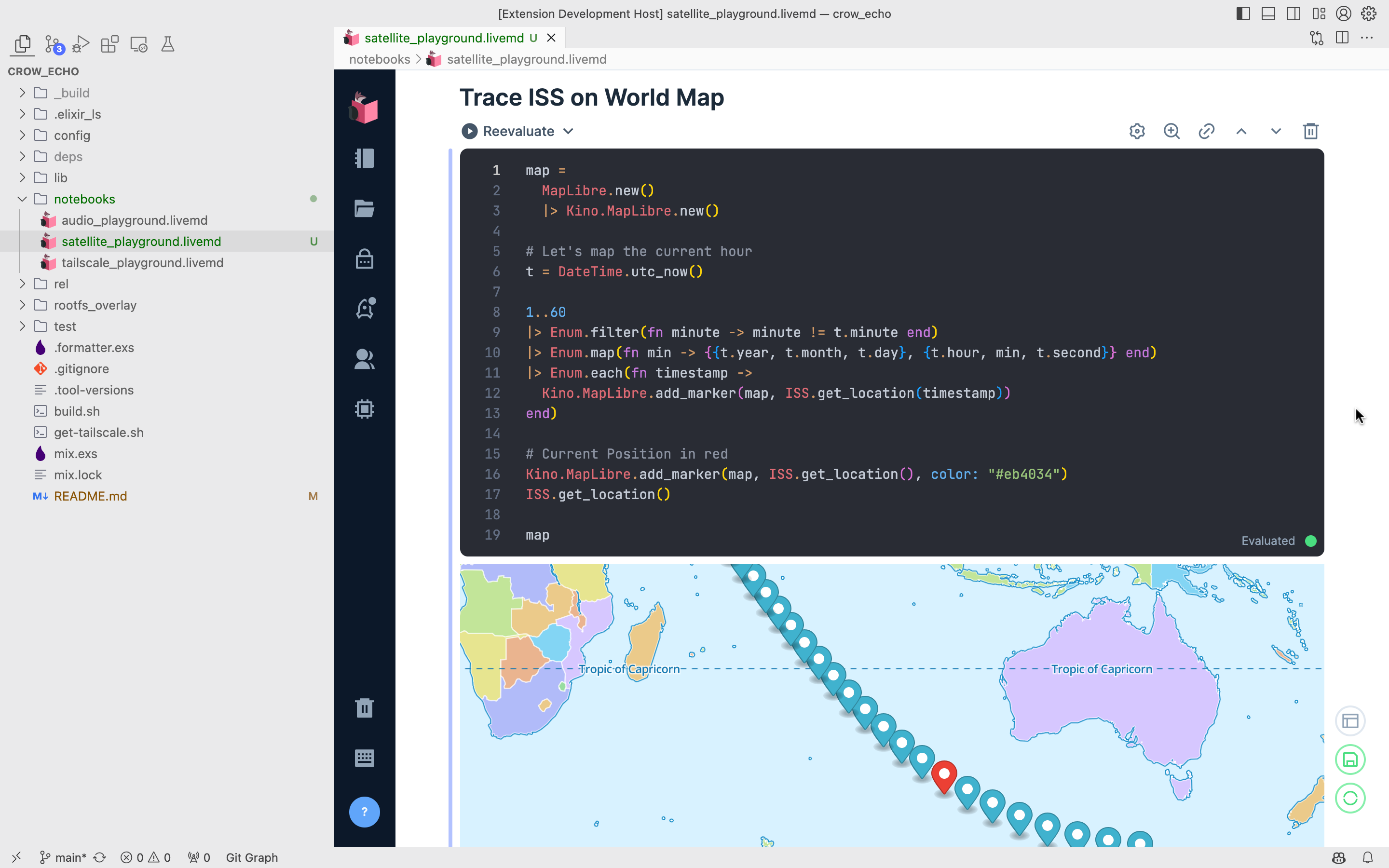Click the tailscale_playground.livemd file
This screenshot has height=868, width=1389.
click(x=142, y=262)
